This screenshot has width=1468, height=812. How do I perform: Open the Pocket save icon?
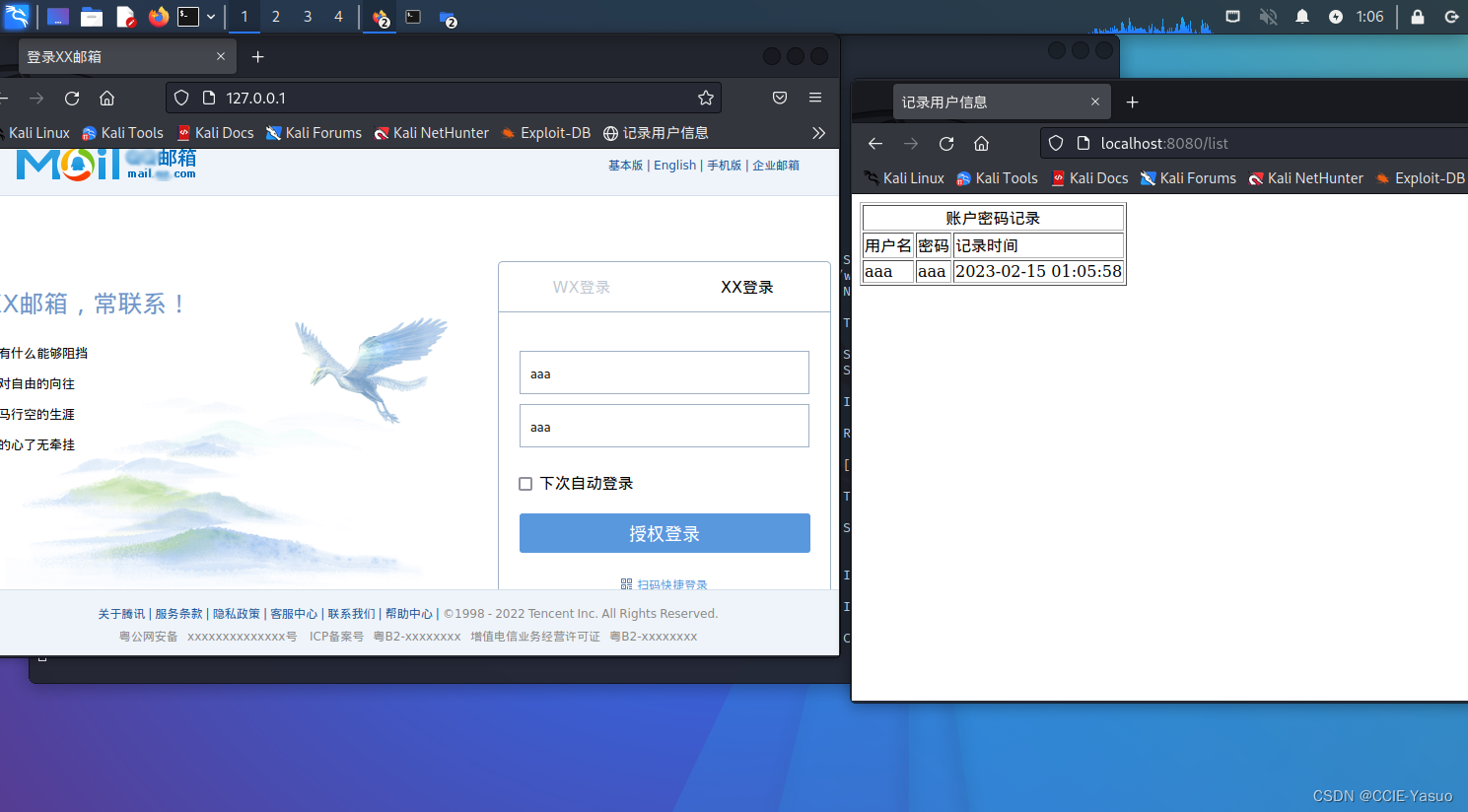(x=780, y=98)
